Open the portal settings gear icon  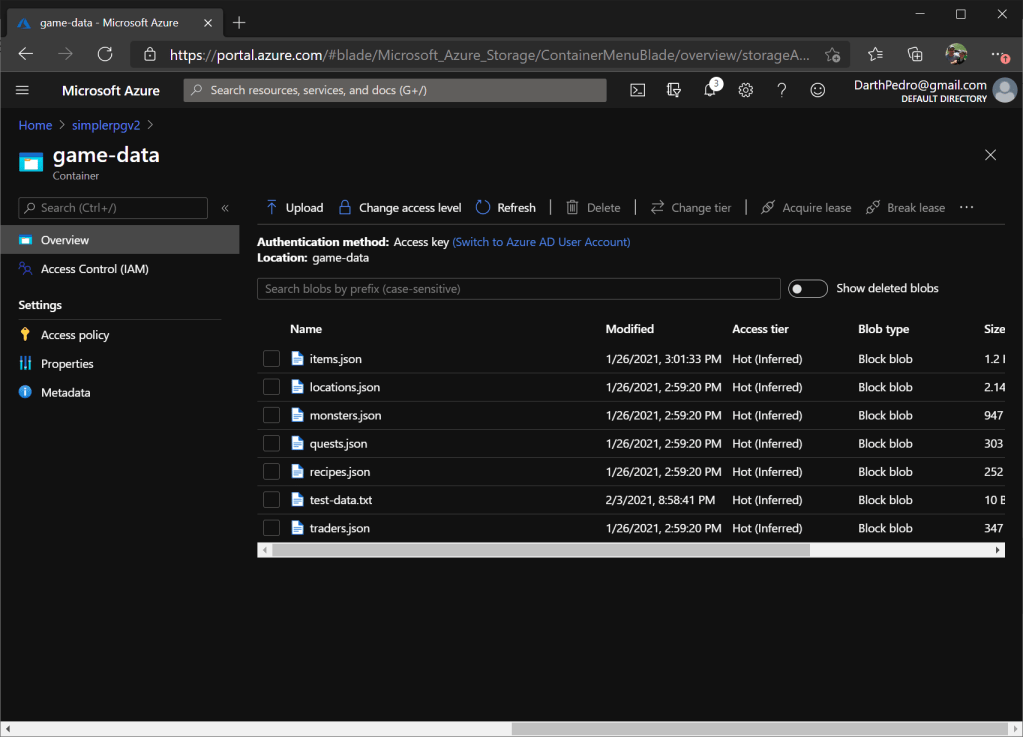(746, 90)
